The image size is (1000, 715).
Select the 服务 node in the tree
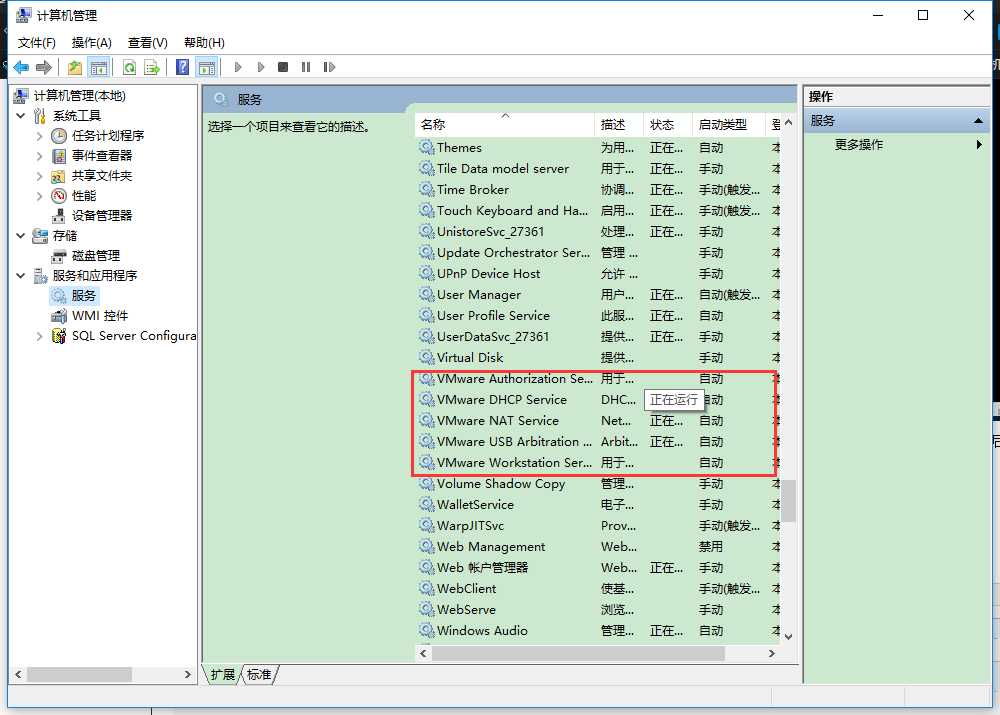click(x=84, y=295)
